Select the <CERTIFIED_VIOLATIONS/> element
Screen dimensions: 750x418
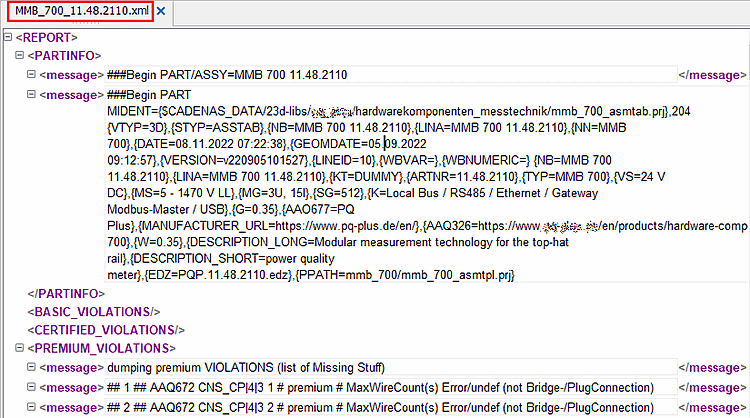pyautogui.click(x=106, y=330)
